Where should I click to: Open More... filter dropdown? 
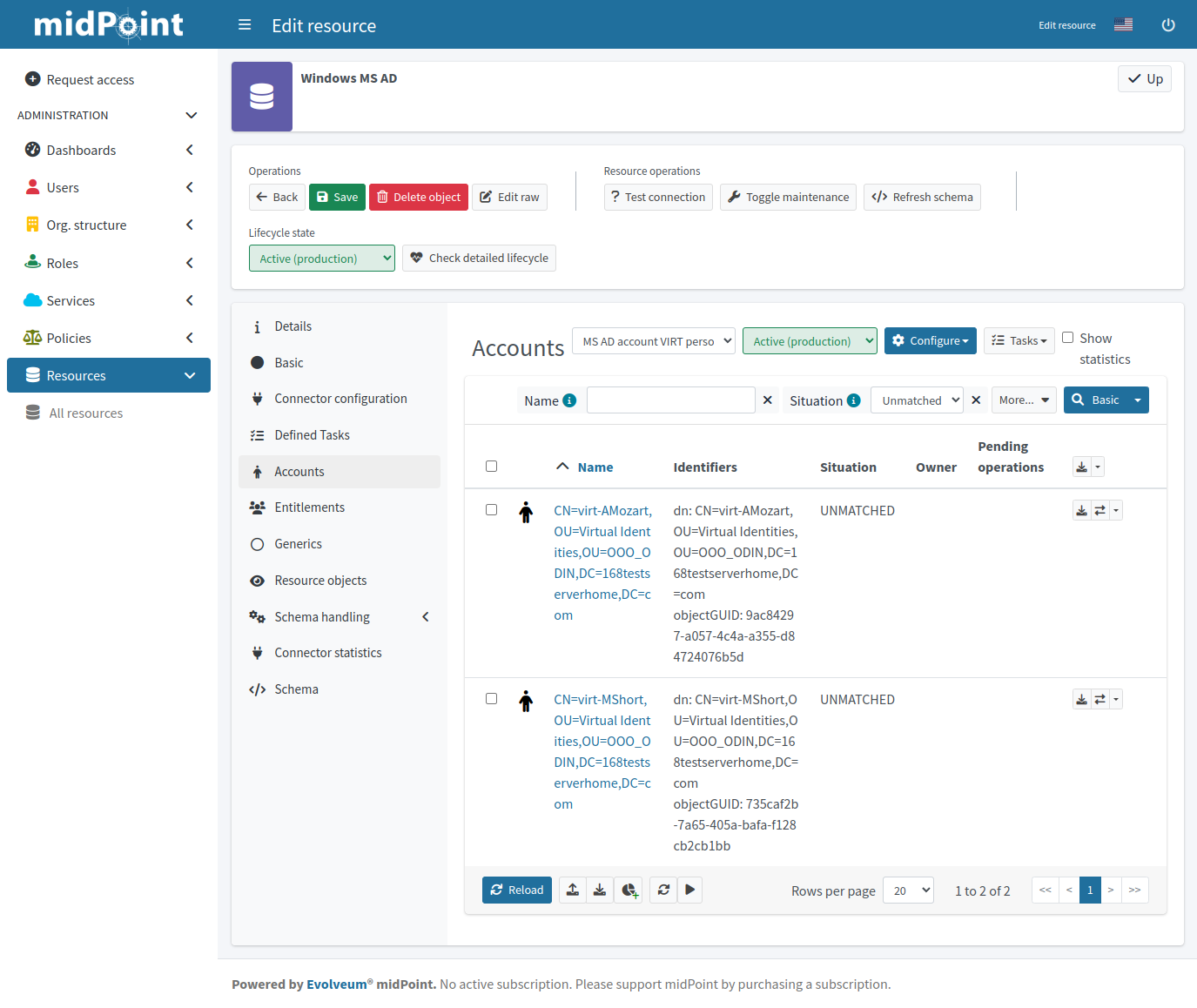point(1024,400)
